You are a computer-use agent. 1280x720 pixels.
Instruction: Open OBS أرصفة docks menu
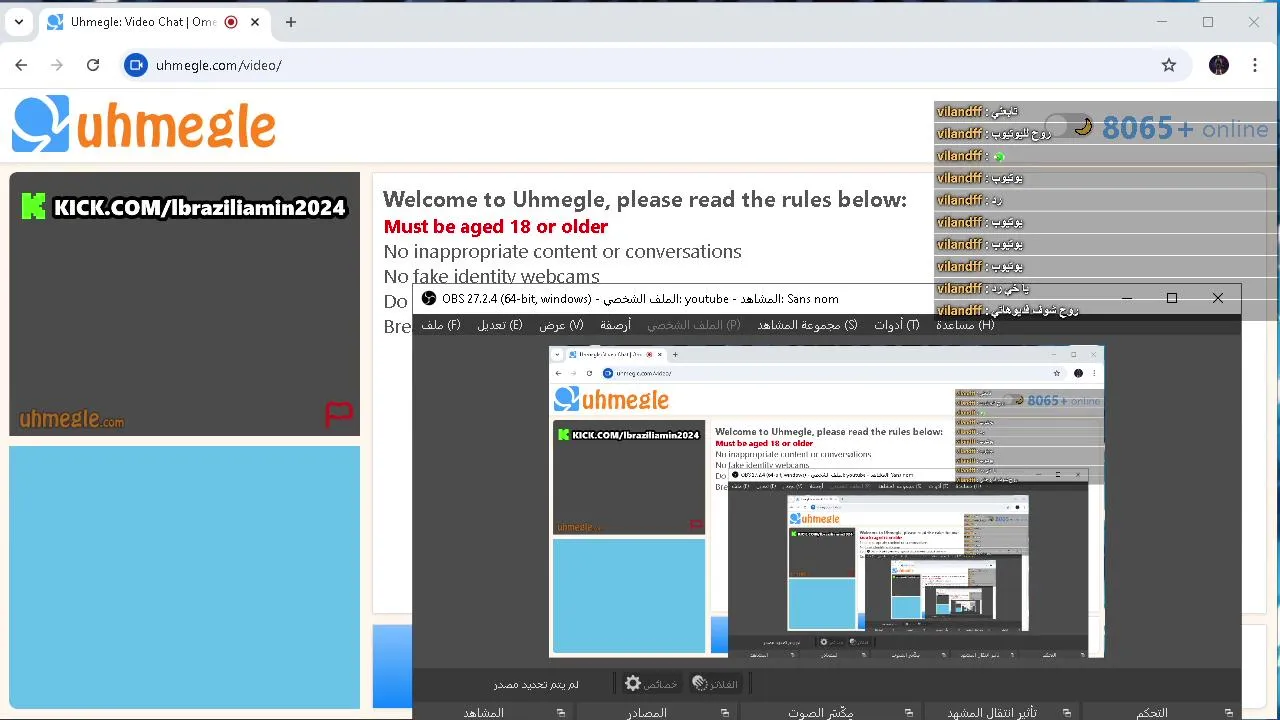click(615, 325)
